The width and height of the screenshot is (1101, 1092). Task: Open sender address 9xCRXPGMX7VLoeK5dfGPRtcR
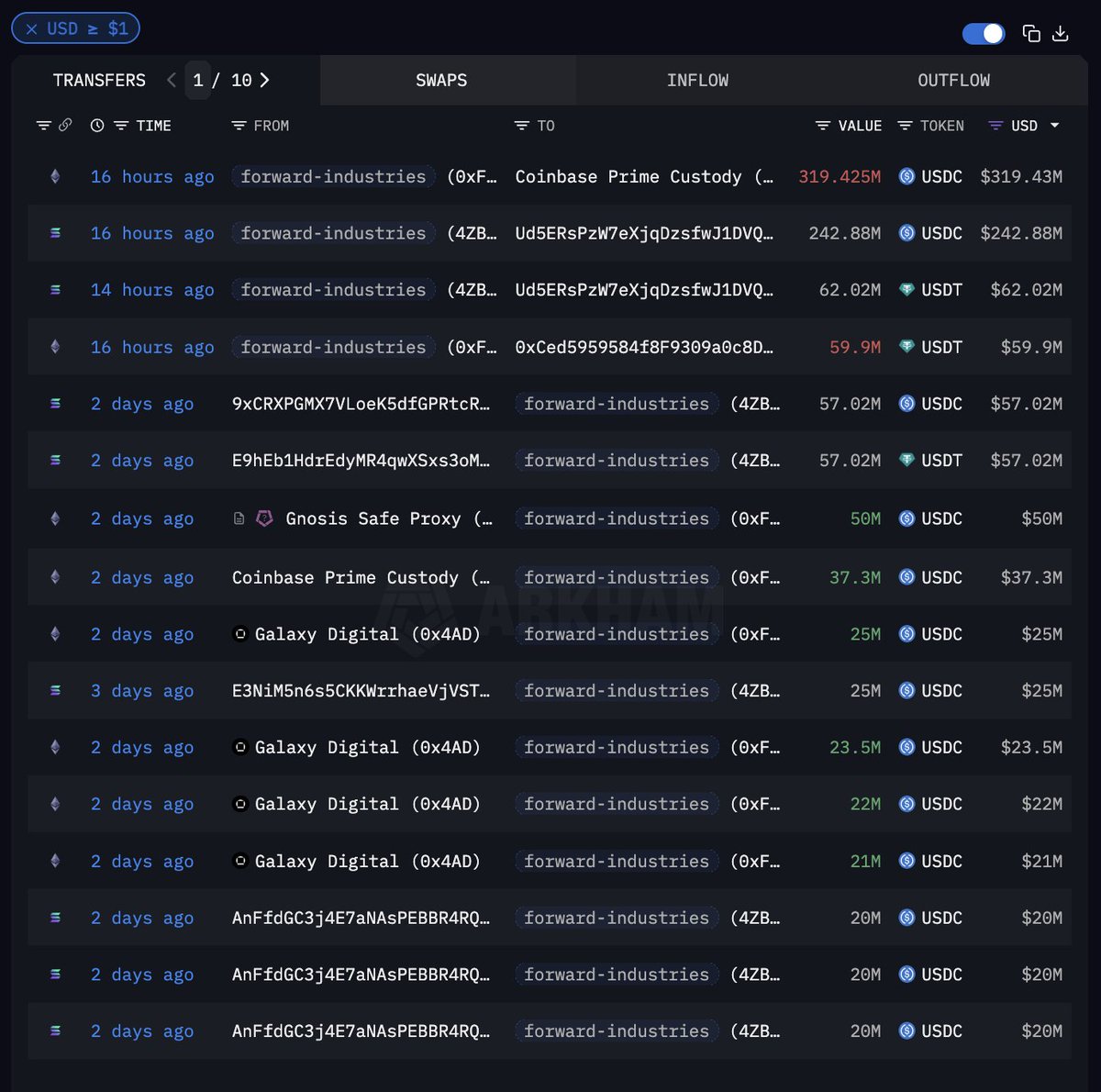click(x=361, y=404)
